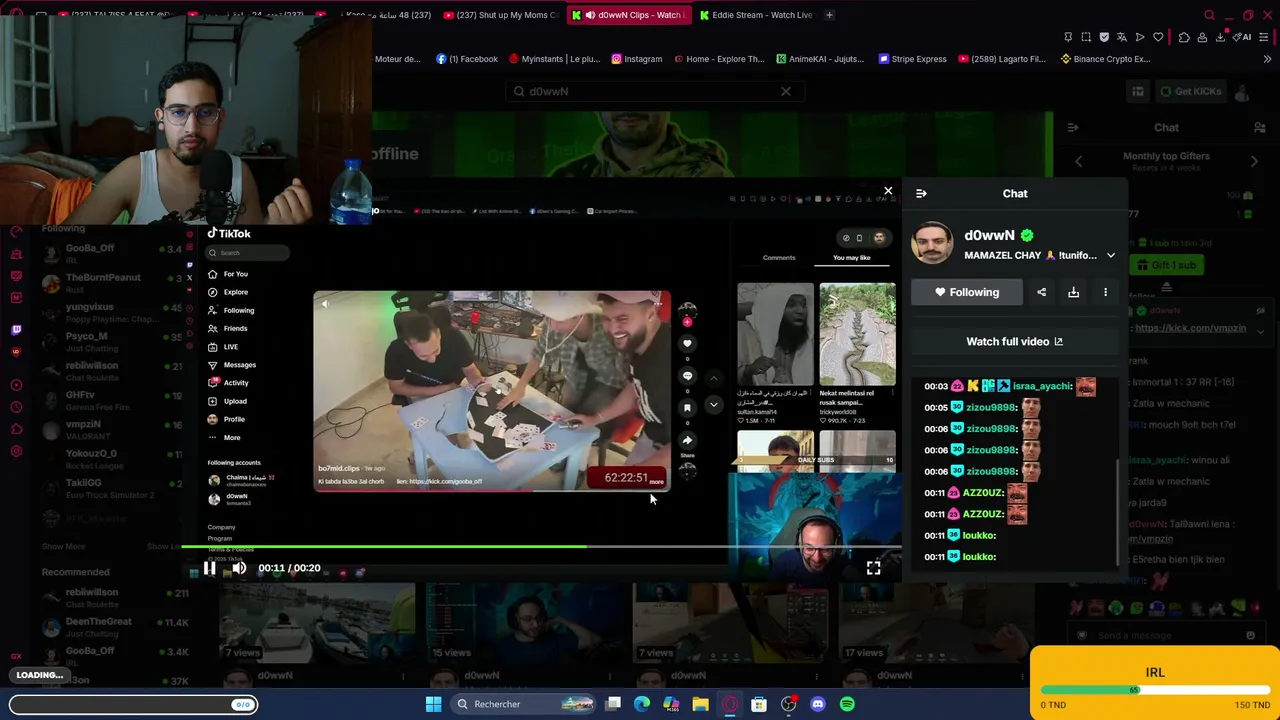The width and height of the screenshot is (1280, 720).
Task: Click Show More under following list
Action: point(64,547)
